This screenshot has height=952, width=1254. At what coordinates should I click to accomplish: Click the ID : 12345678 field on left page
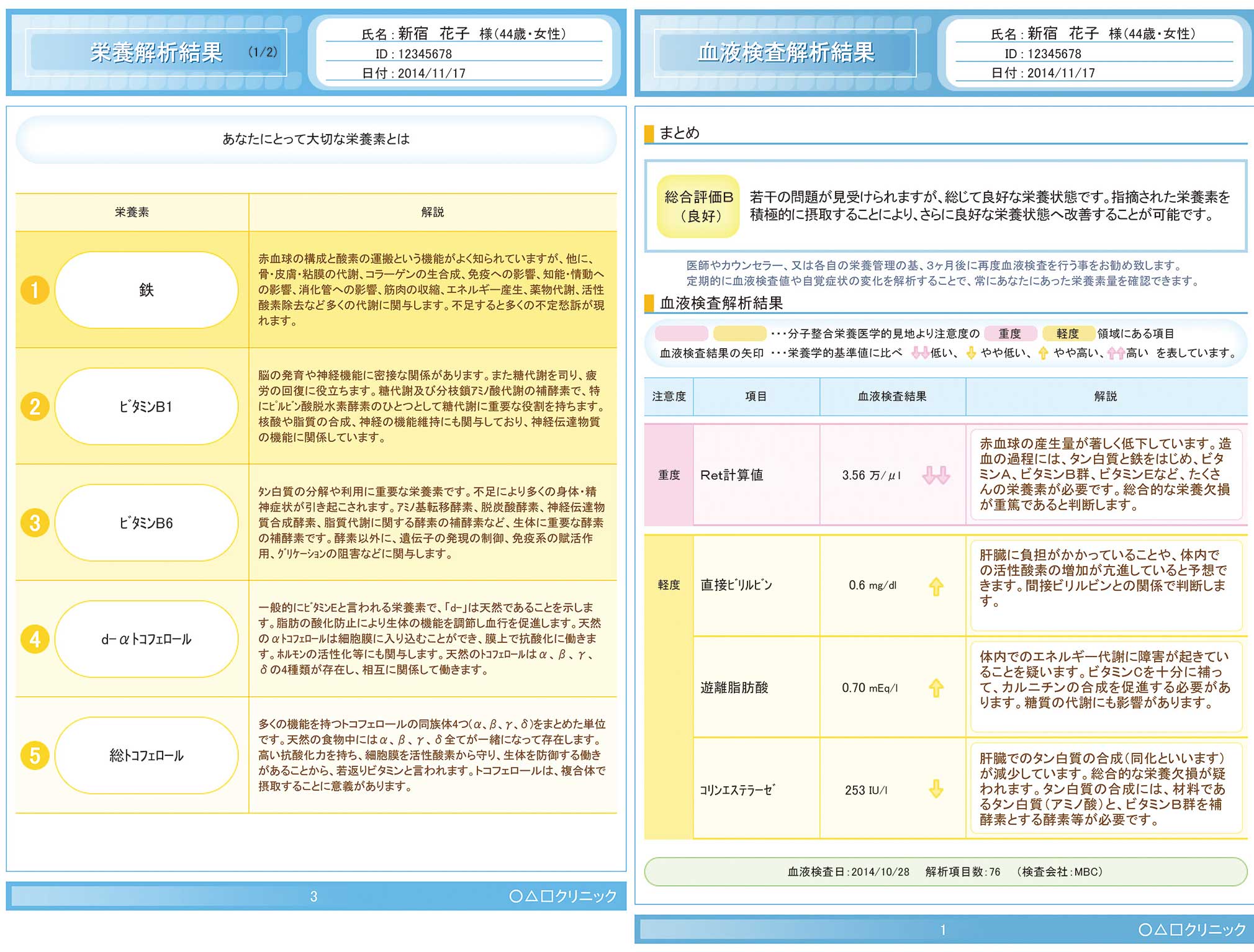point(413,54)
